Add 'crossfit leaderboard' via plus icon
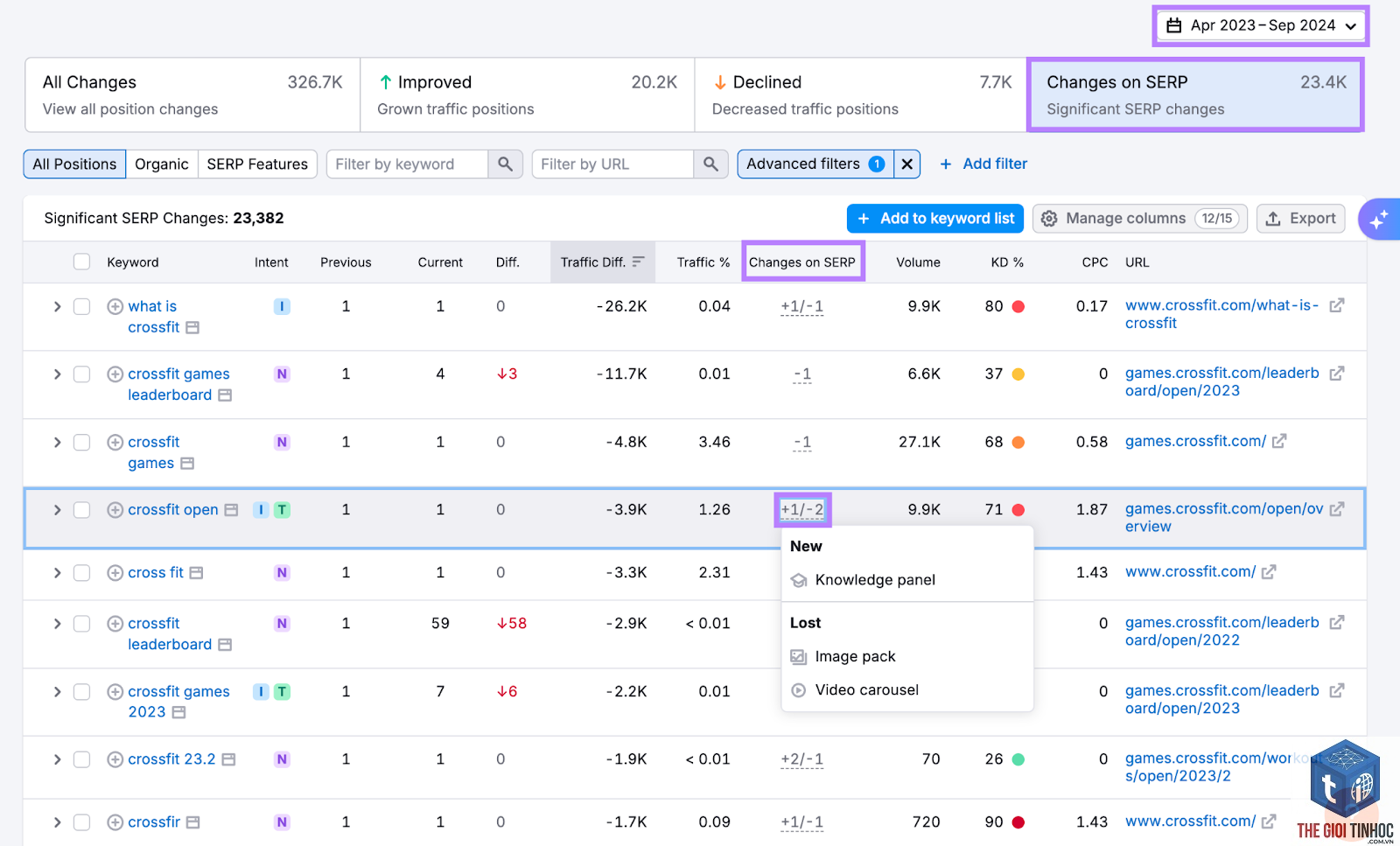 pos(115,624)
